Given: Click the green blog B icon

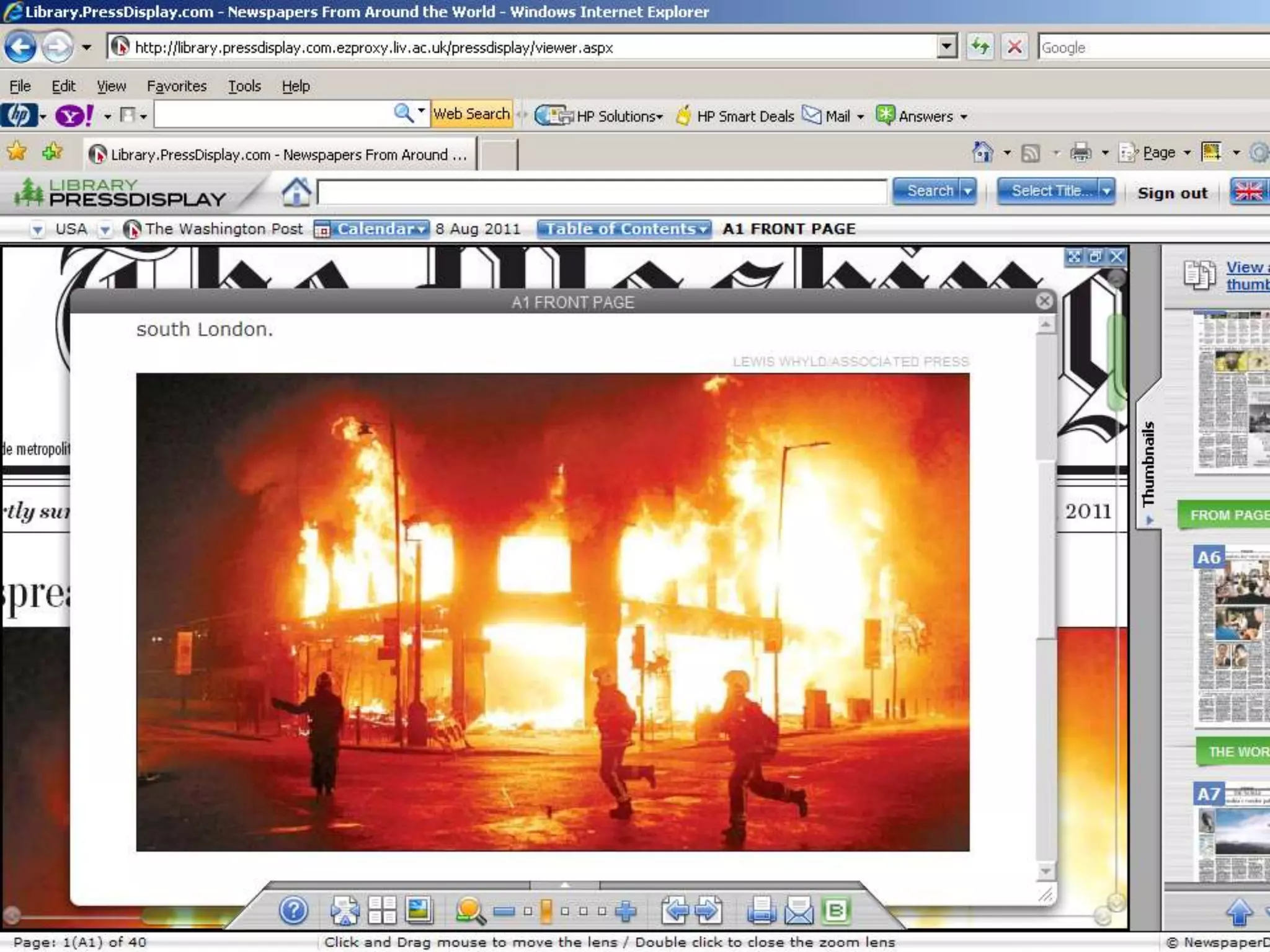Looking at the screenshot, I should point(835,910).
